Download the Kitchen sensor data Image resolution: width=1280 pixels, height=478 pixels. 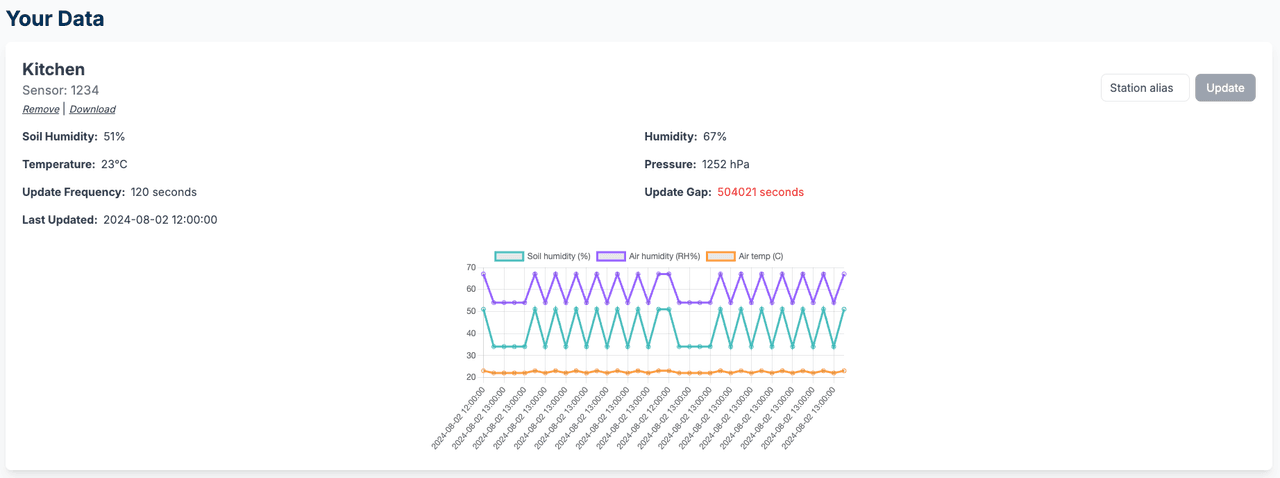(92, 109)
